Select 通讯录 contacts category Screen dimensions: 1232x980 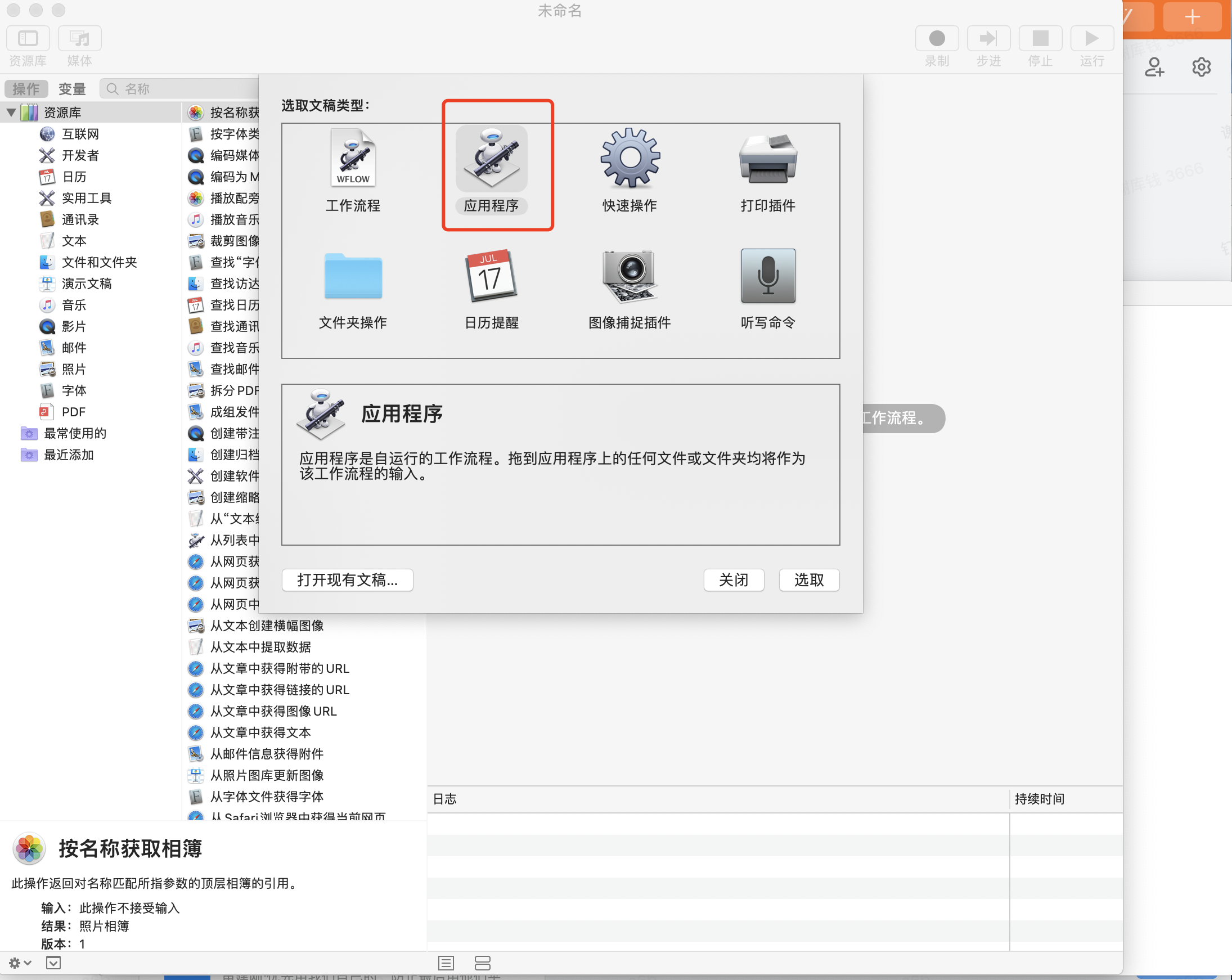coord(91,219)
